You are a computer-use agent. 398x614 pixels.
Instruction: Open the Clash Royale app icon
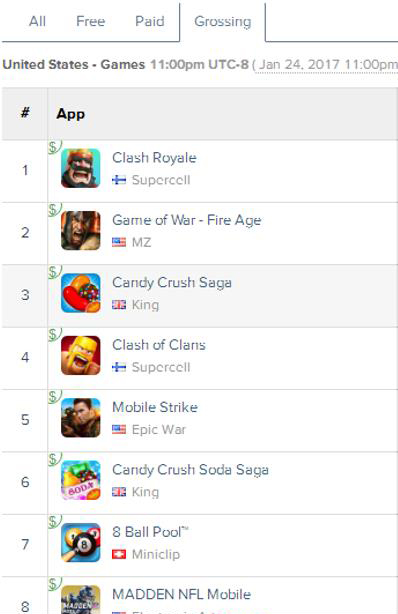tap(81, 168)
